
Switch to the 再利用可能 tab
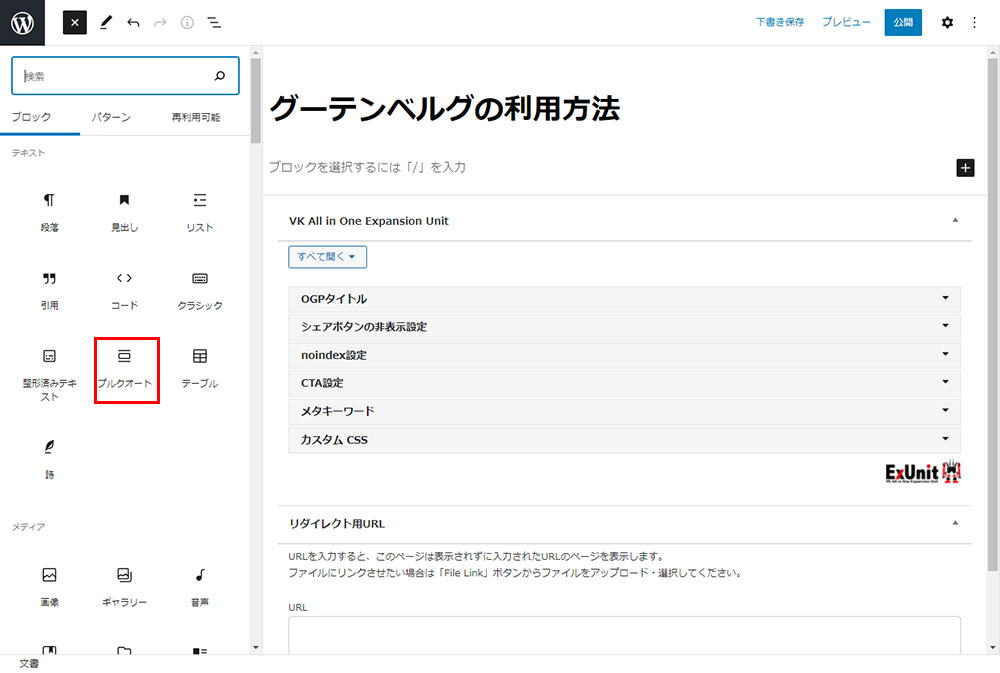click(195, 117)
